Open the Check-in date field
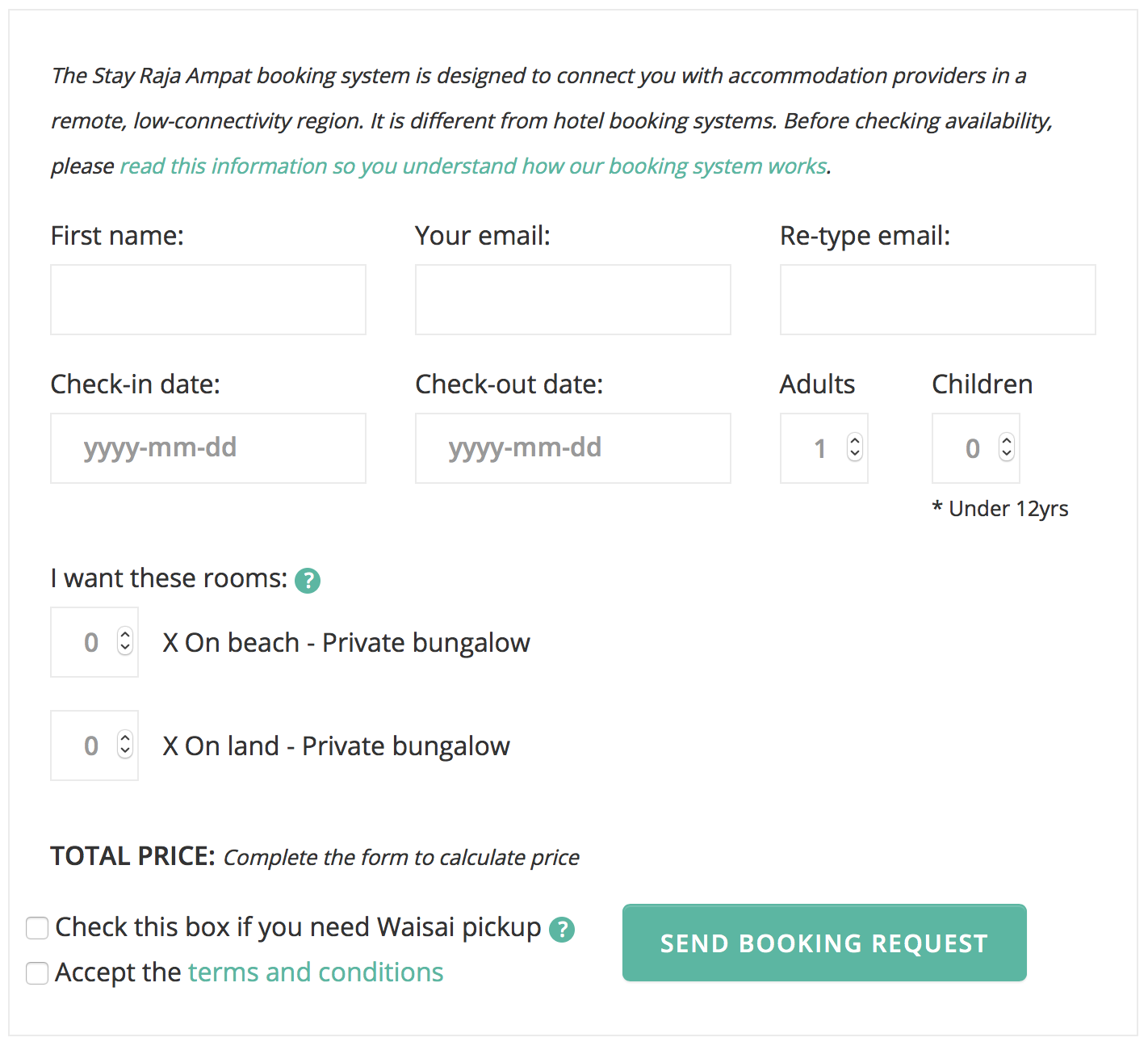Screen dimensions: 1148x1050 point(208,448)
